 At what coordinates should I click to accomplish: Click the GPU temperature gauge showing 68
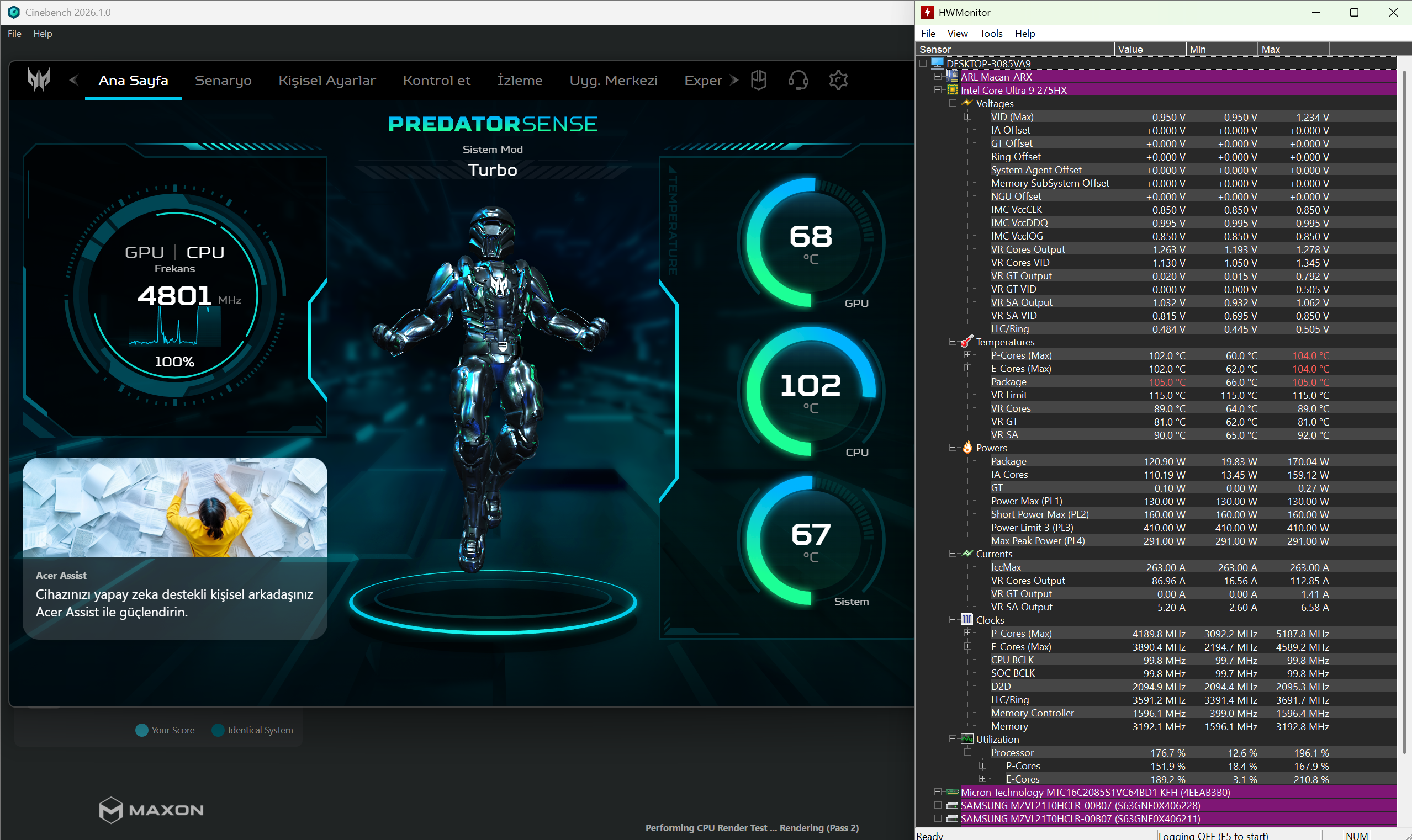pyautogui.click(x=811, y=243)
